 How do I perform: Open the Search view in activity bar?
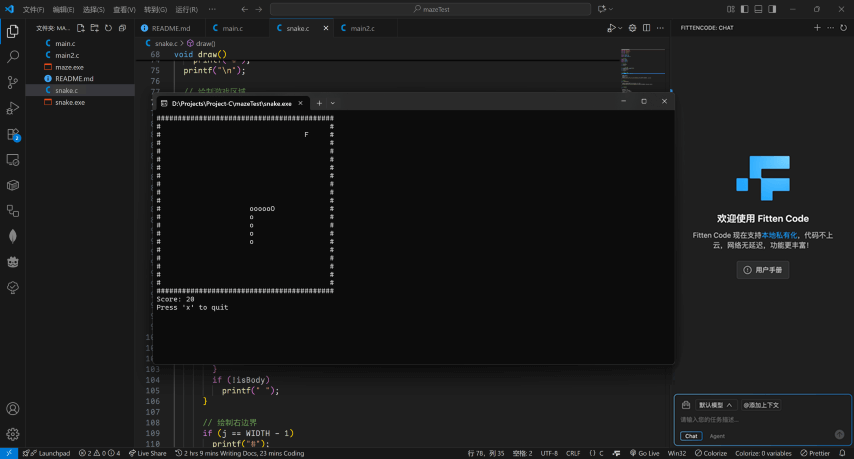point(13,57)
